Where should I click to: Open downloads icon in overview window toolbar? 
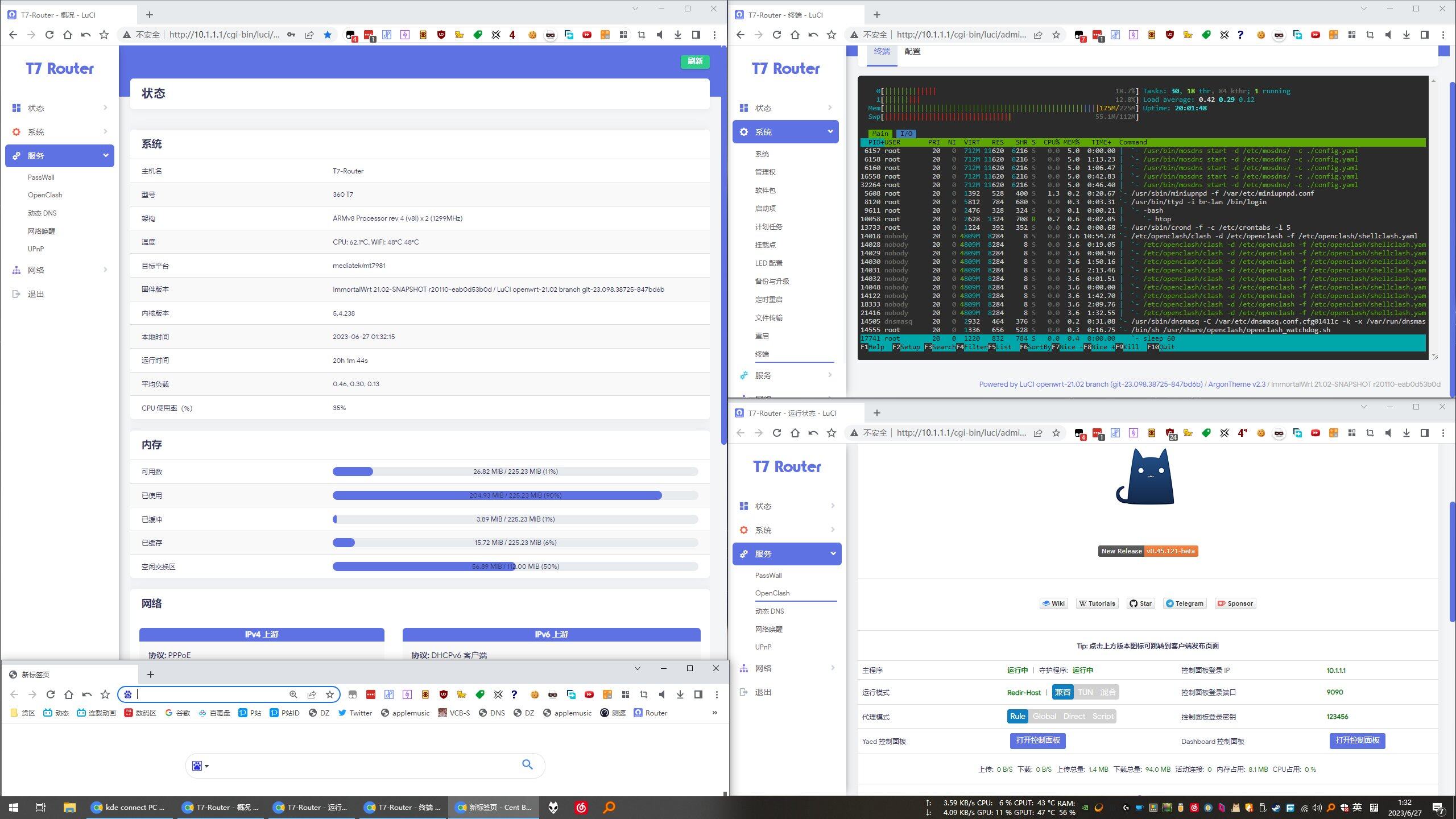[678, 35]
